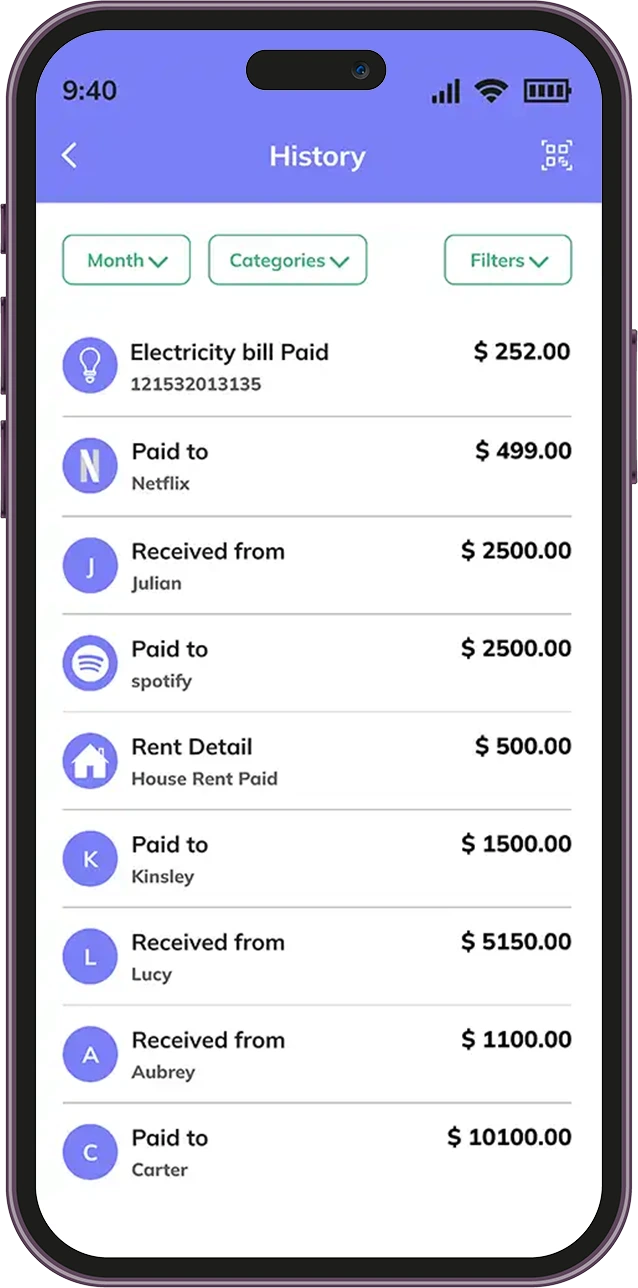Expand the Month dropdown
The width and height of the screenshot is (638, 1288).
[x=126, y=260]
